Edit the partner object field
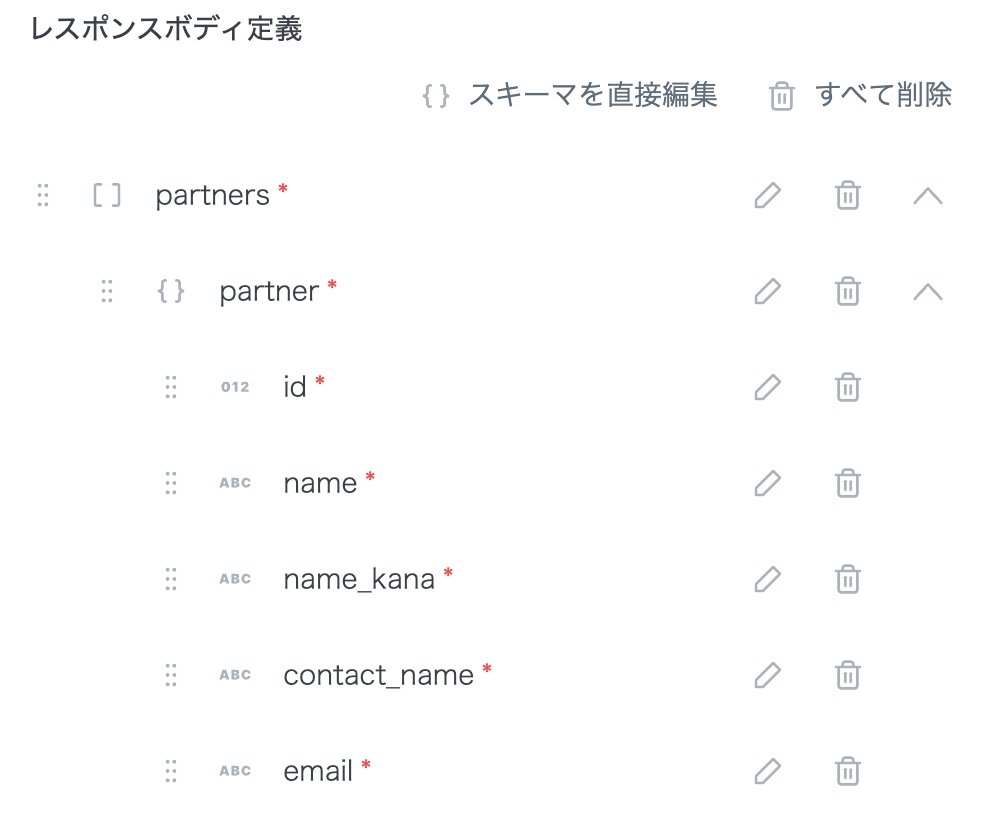This screenshot has width=996, height=840. click(x=767, y=291)
